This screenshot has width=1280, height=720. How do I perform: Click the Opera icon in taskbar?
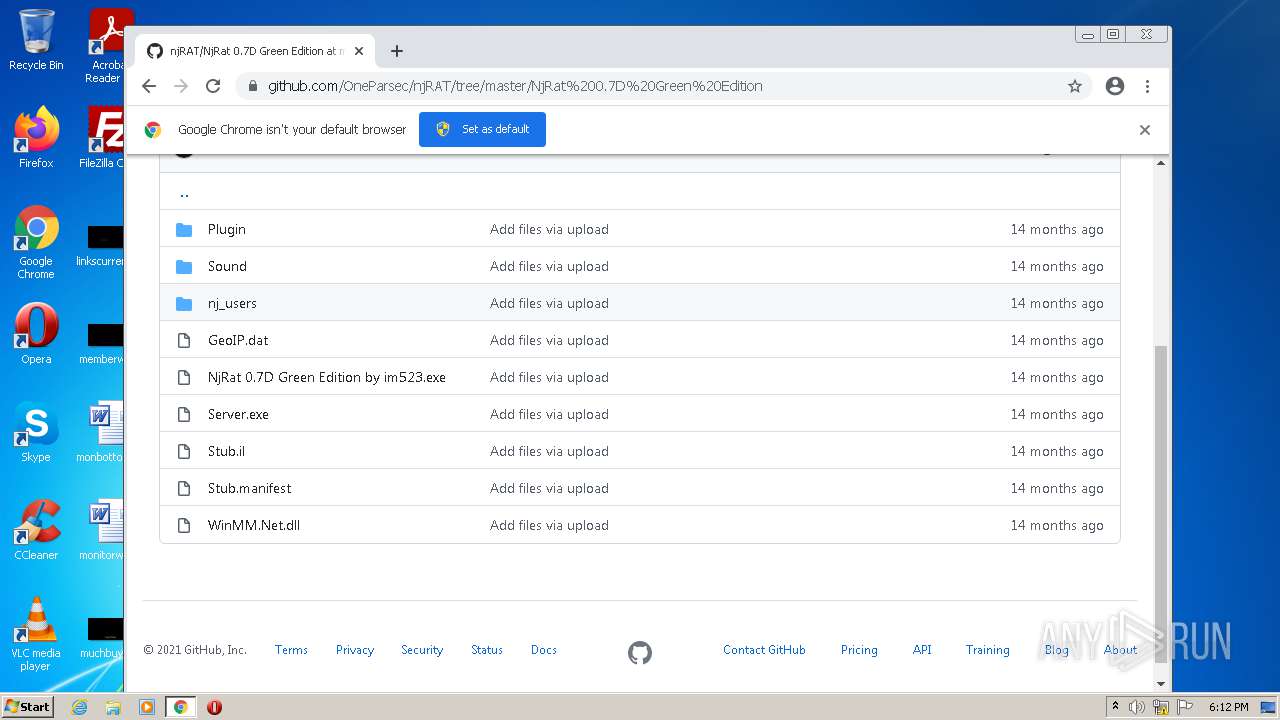point(214,707)
